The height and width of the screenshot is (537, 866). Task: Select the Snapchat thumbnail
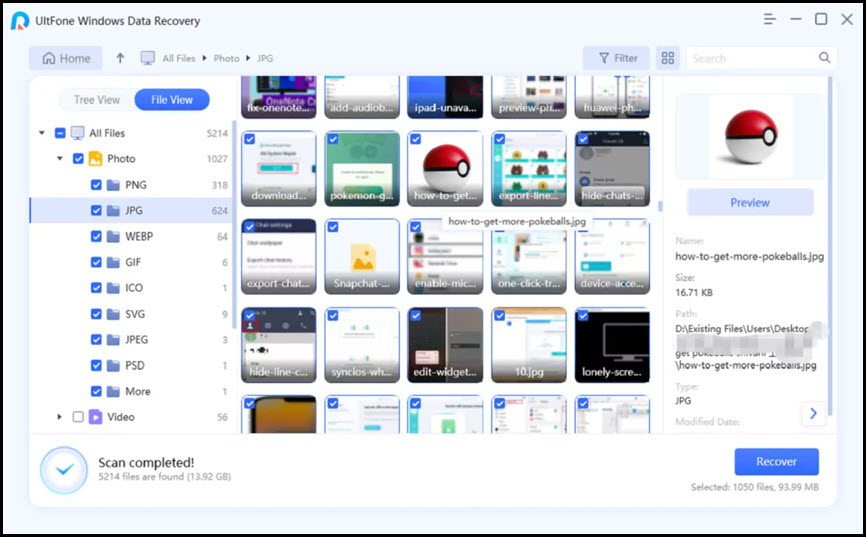[362, 256]
